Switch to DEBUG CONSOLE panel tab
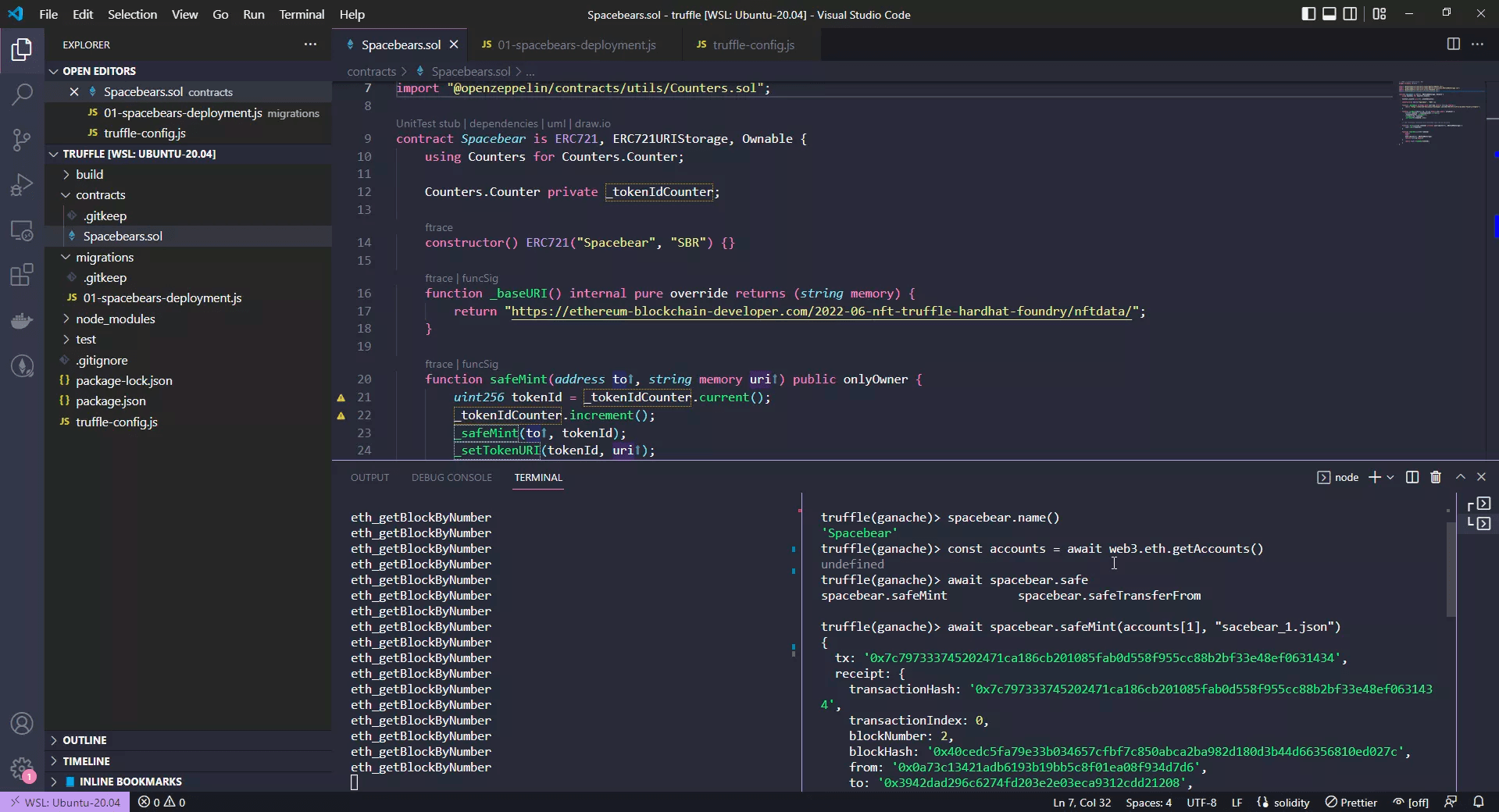This screenshot has width=1499, height=812. (x=451, y=477)
